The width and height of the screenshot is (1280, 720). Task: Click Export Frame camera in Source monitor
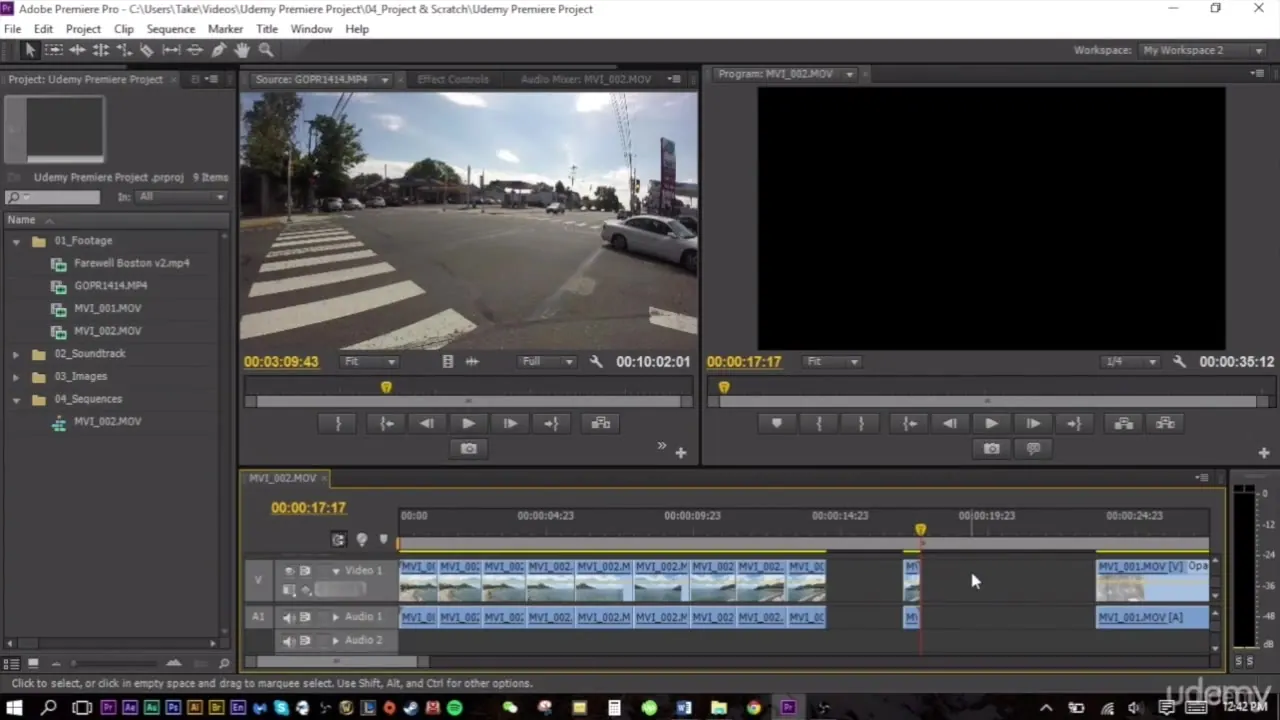[x=468, y=449]
